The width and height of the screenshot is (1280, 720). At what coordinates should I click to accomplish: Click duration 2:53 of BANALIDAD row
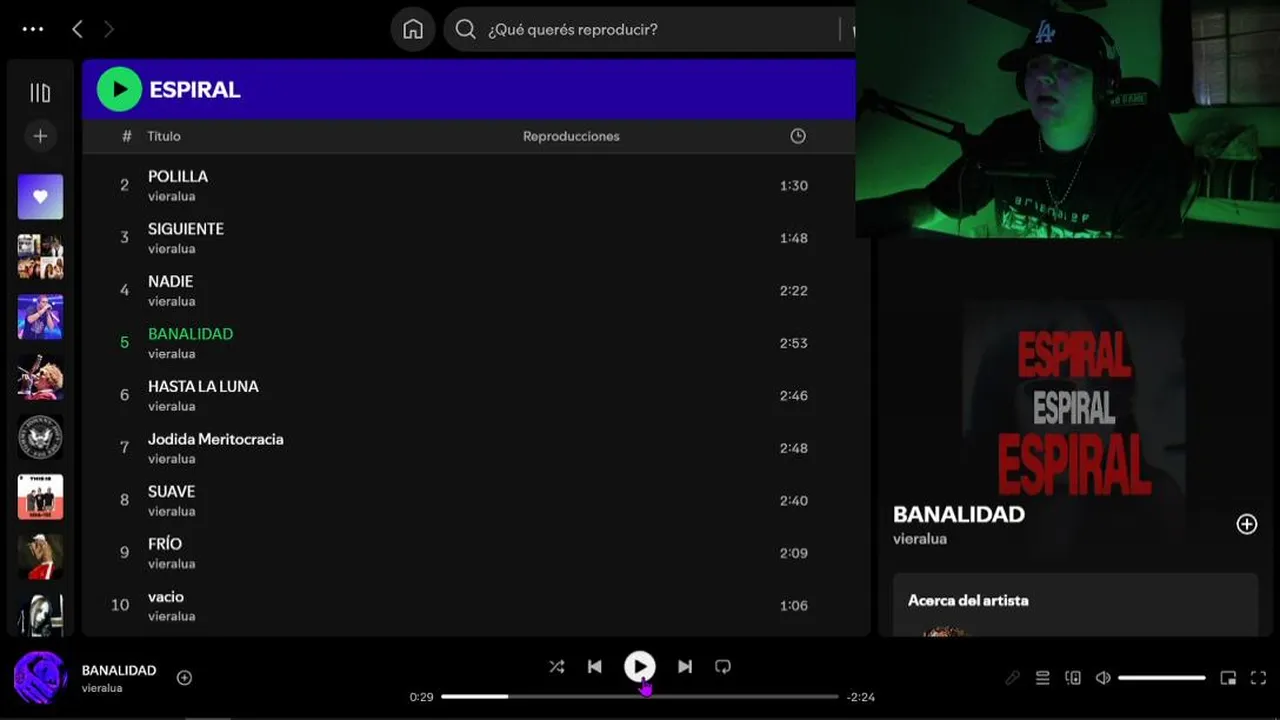[793, 343]
